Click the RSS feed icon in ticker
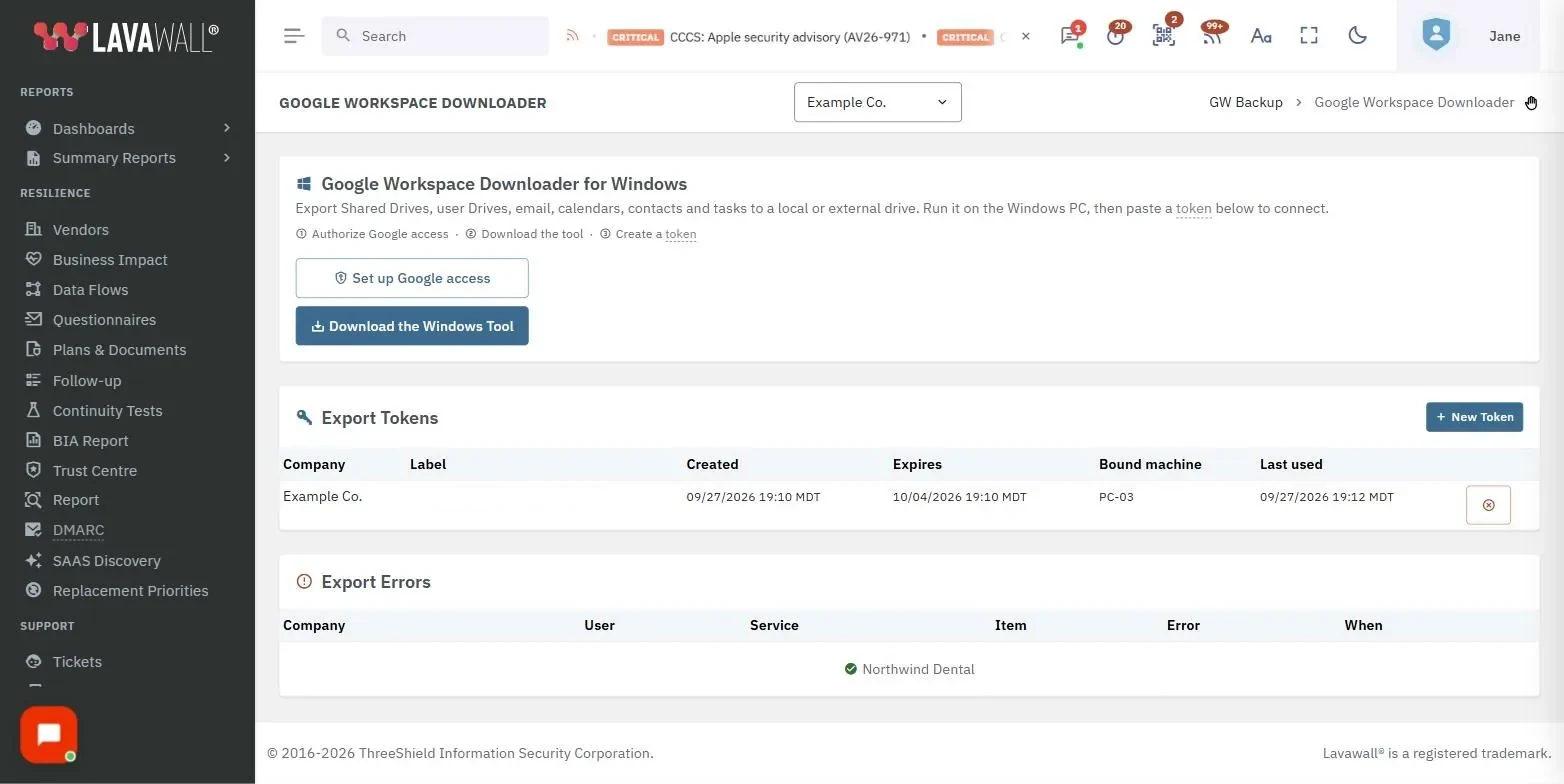Viewport: 1564px width, 784px height. 572,36
